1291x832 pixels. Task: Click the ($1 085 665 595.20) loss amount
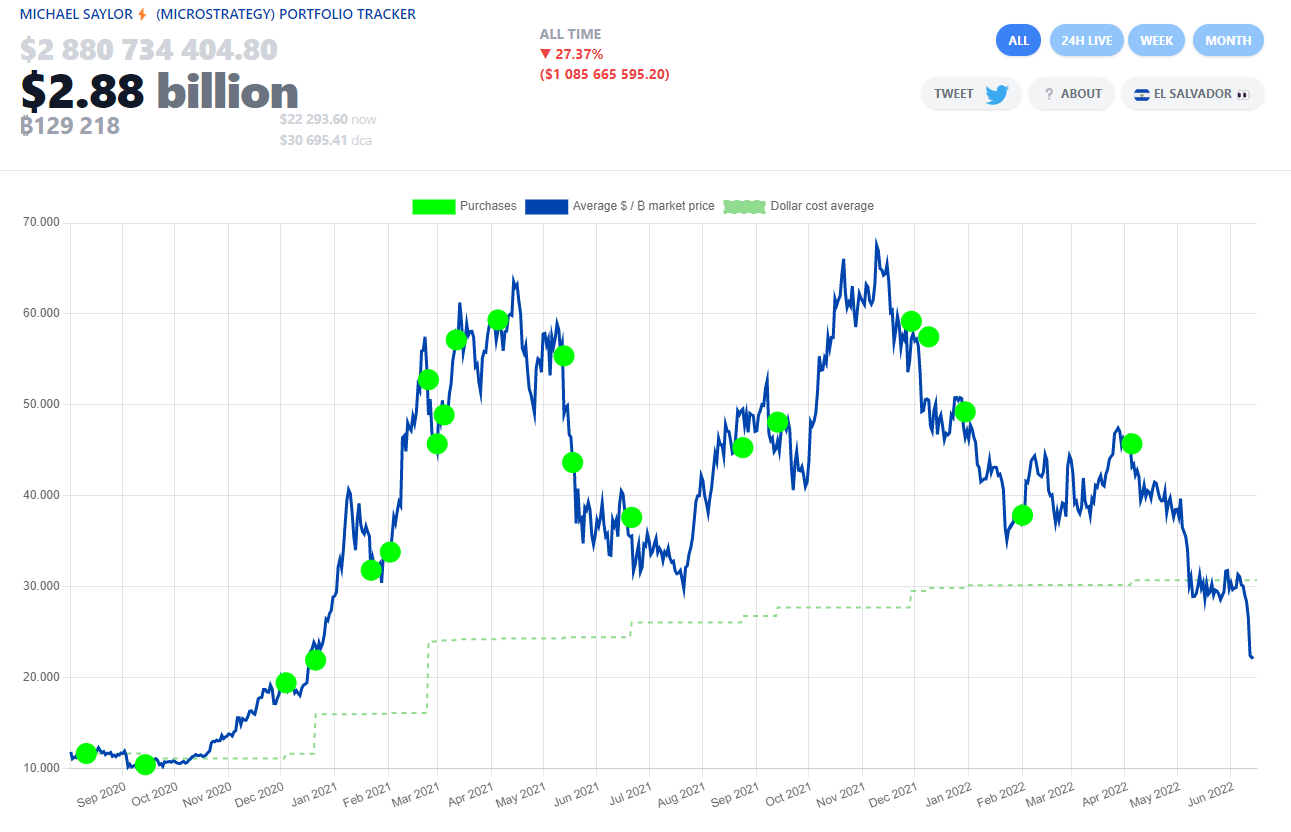(x=605, y=74)
